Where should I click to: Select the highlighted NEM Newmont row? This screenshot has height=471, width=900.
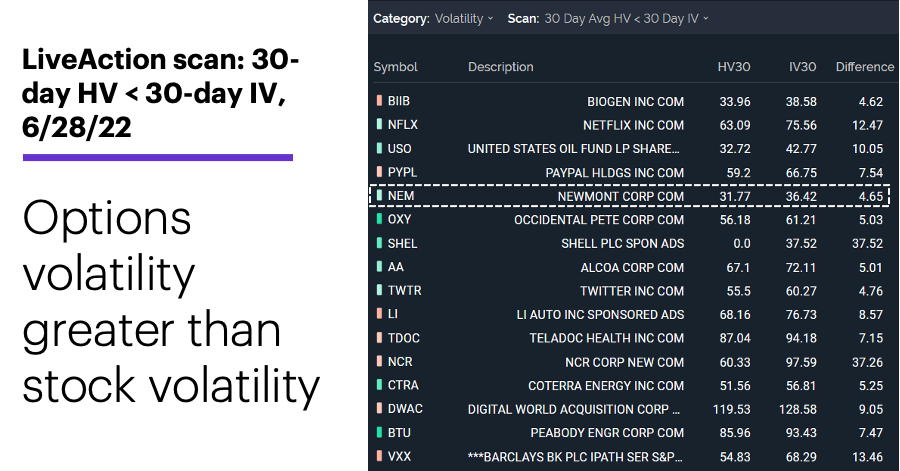tap(630, 196)
